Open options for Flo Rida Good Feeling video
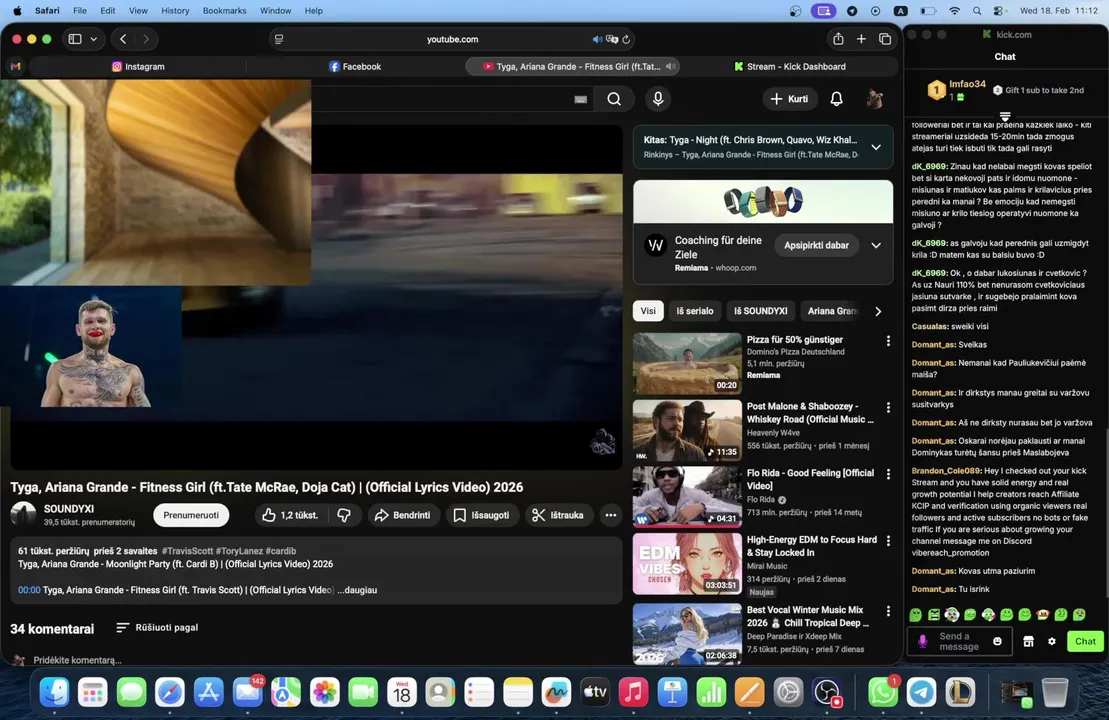 pos(888,474)
